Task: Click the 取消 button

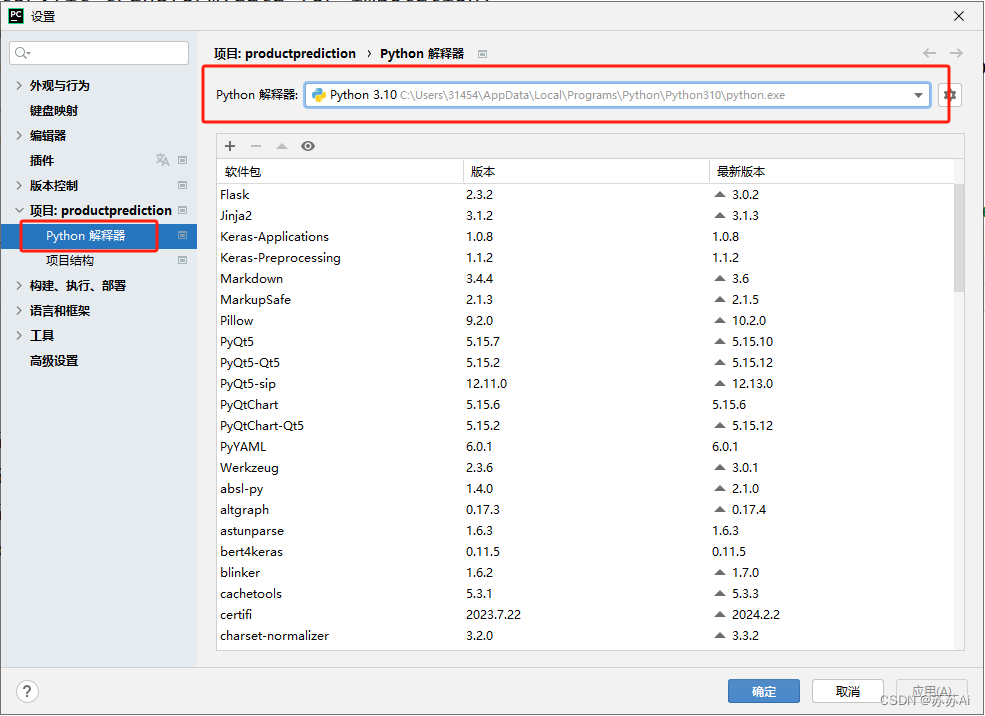Action: coord(847,690)
